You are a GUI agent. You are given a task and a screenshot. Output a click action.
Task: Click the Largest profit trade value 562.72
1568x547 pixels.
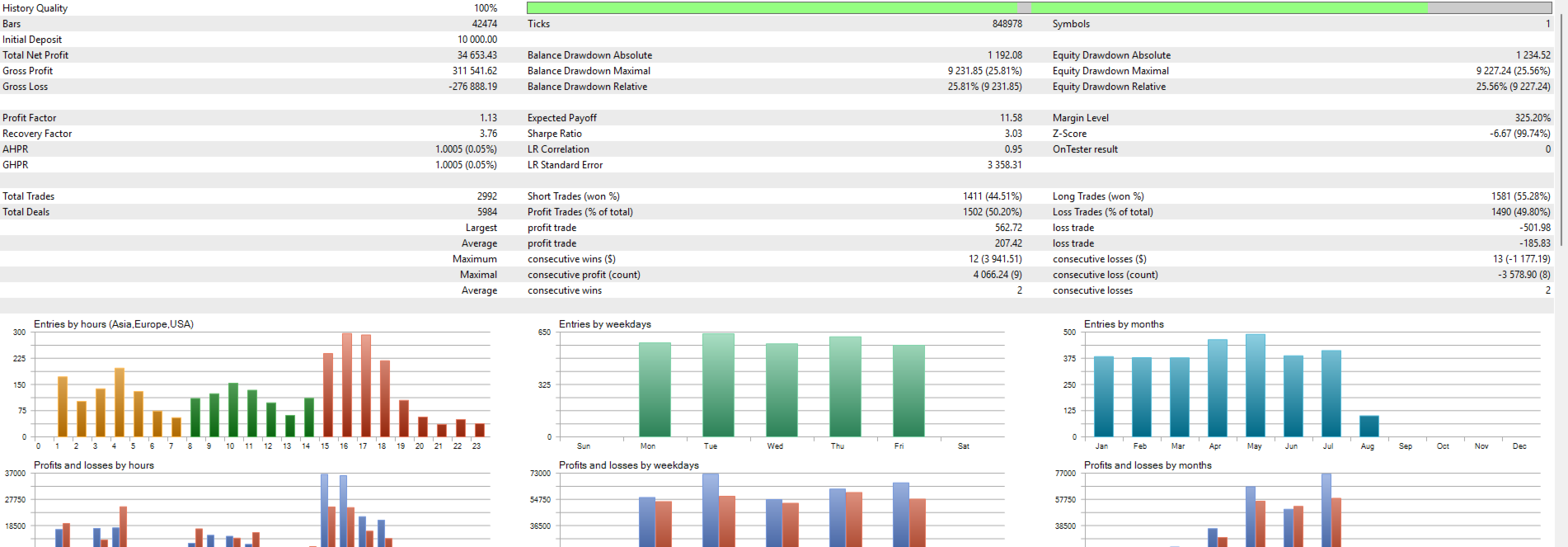(x=1008, y=228)
